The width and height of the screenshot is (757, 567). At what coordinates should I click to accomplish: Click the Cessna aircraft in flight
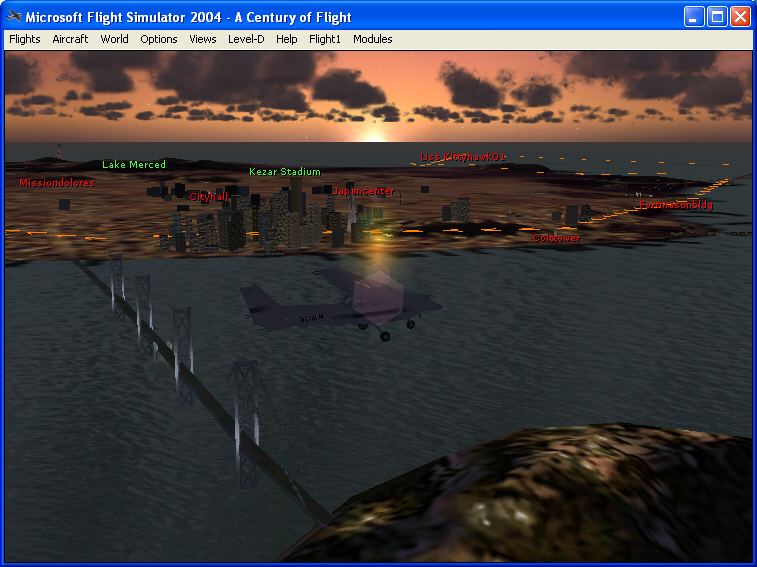pos(340,306)
